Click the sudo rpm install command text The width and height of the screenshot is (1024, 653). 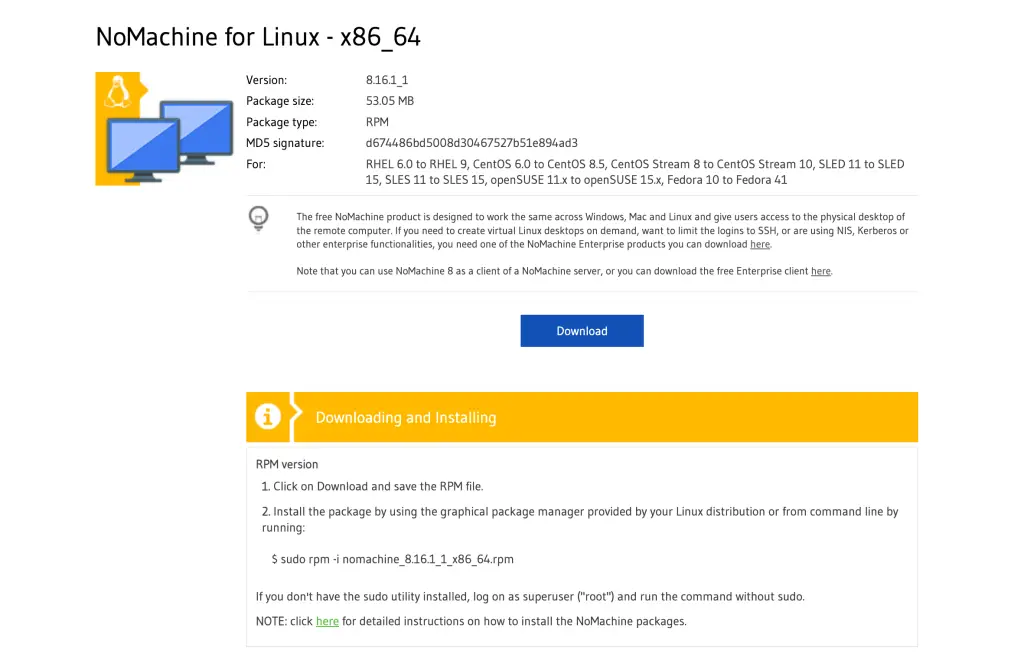tap(392, 560)
